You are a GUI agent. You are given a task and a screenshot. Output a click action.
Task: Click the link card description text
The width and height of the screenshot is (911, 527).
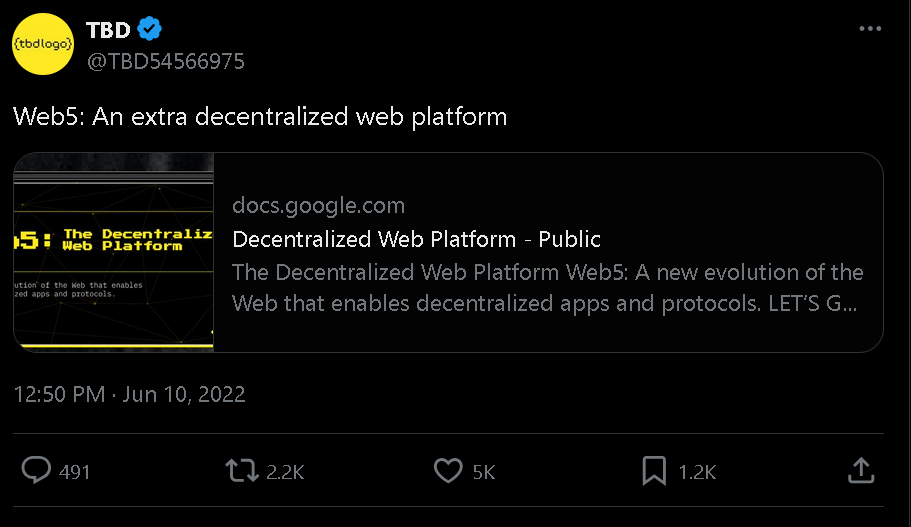[x=547, y=287]
